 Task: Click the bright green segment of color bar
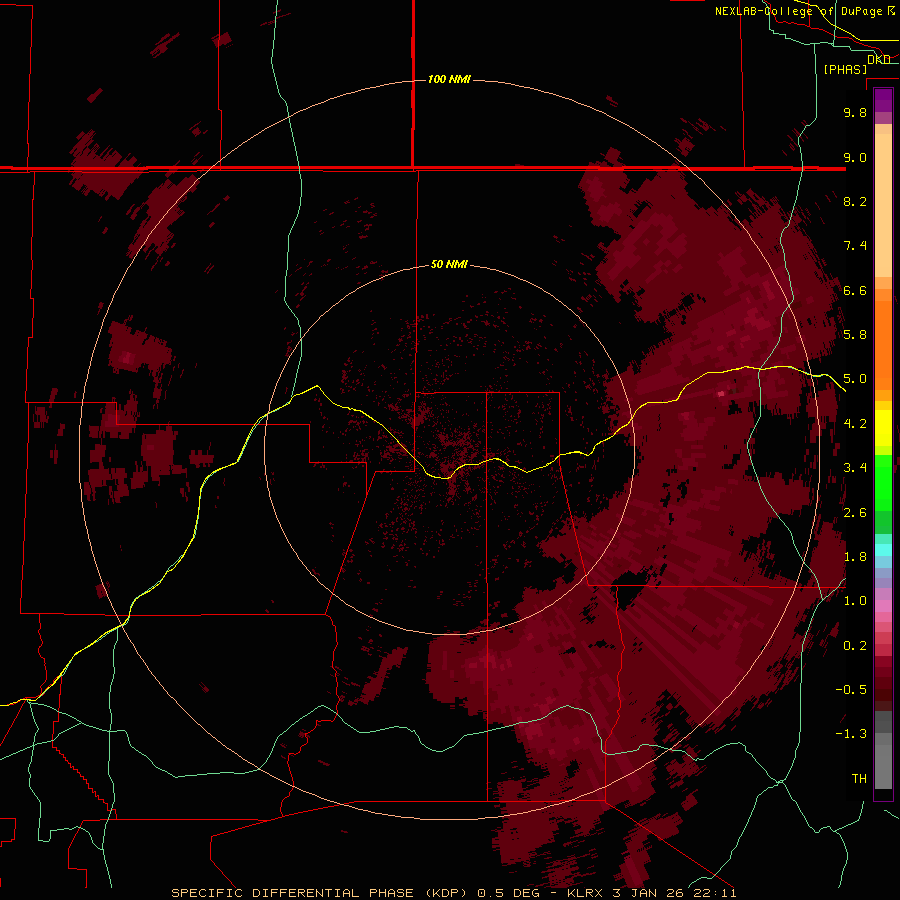(883, 482)
